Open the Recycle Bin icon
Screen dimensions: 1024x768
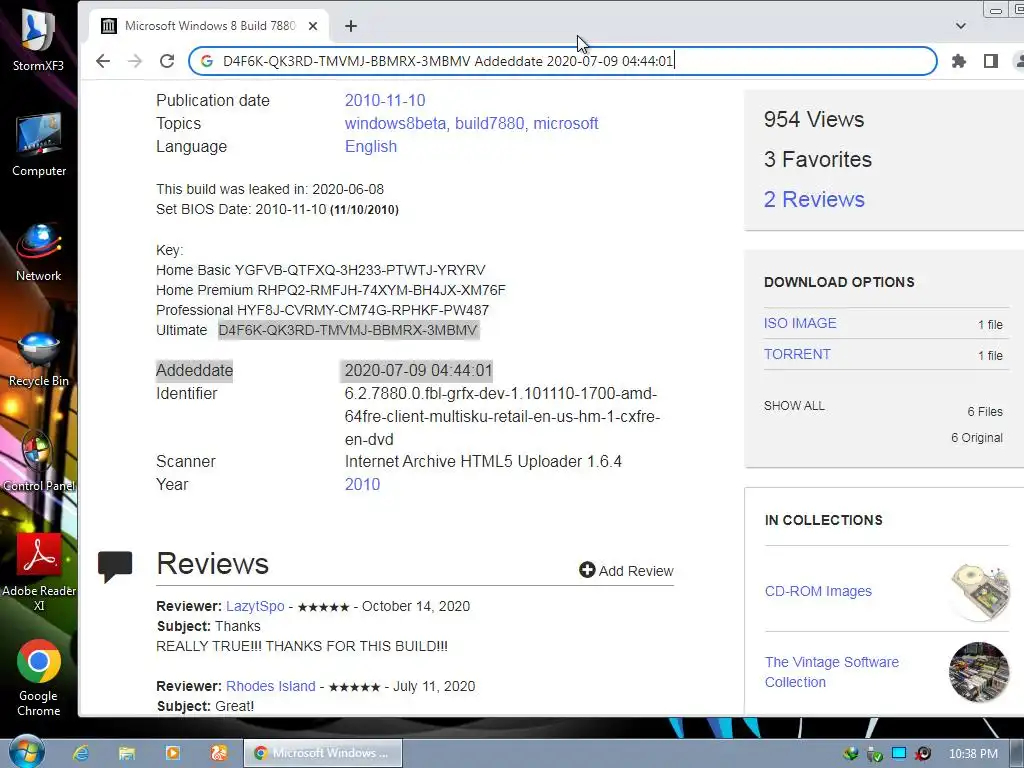click(39, 358)
